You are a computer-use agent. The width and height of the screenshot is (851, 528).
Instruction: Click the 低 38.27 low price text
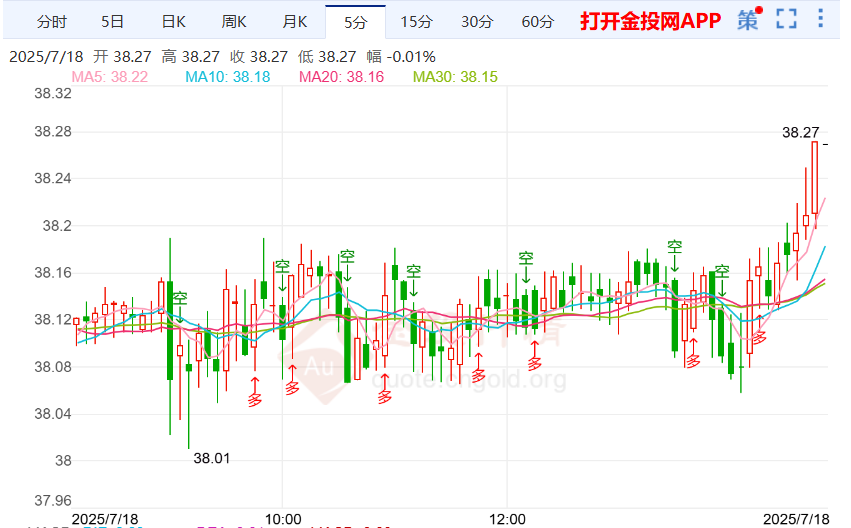tap(327, 56)
